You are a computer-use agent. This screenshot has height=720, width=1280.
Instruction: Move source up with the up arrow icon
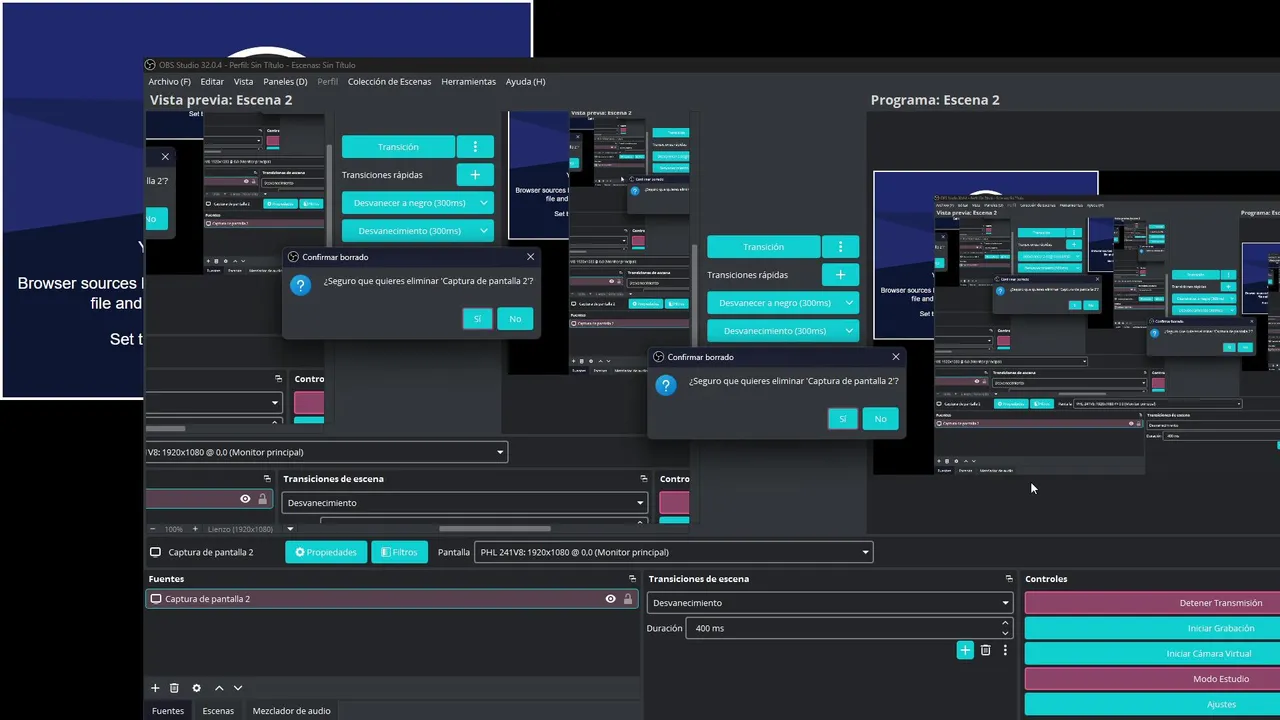(x=219, y=688)
